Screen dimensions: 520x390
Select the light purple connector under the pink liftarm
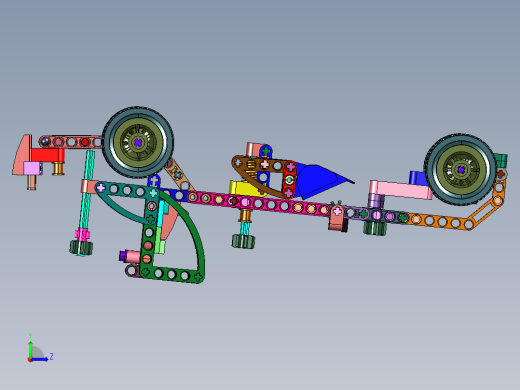[x=376, y=201]
